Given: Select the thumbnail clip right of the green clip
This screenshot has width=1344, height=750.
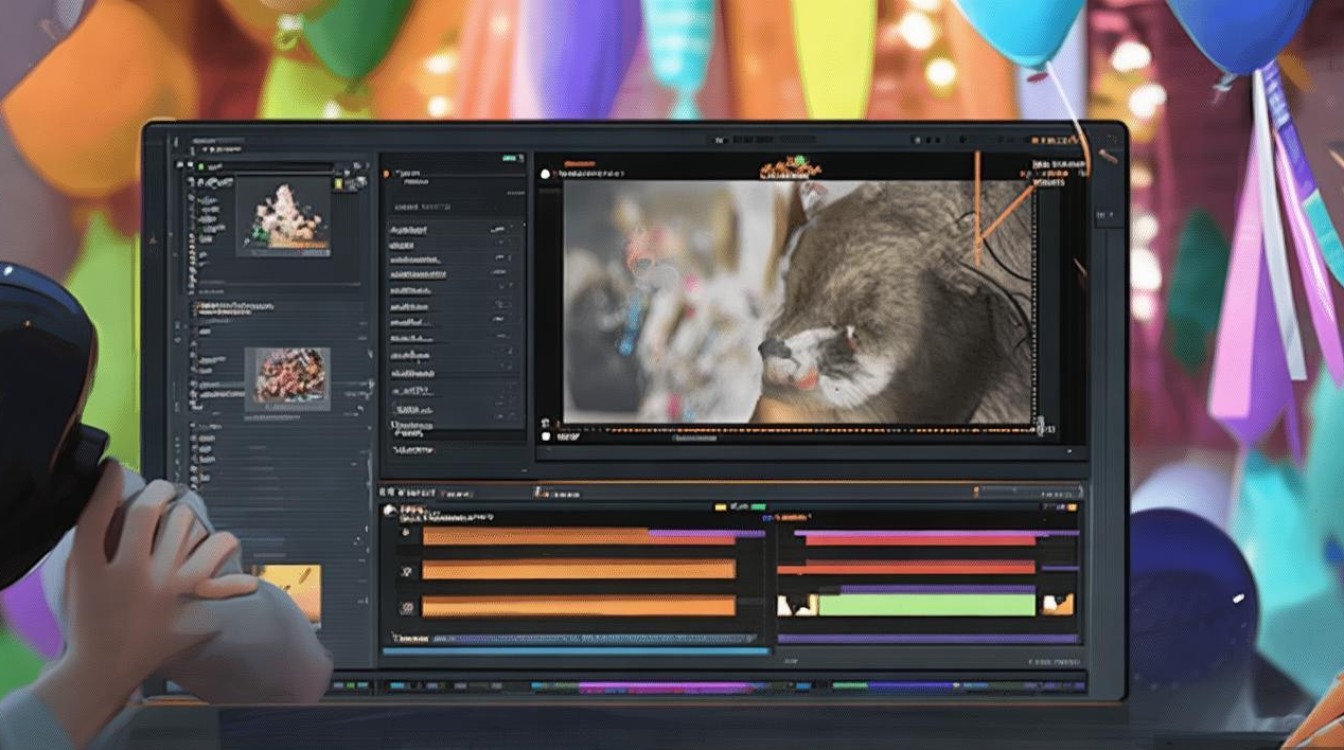Looking at the screenshot, I should 1058,604.
